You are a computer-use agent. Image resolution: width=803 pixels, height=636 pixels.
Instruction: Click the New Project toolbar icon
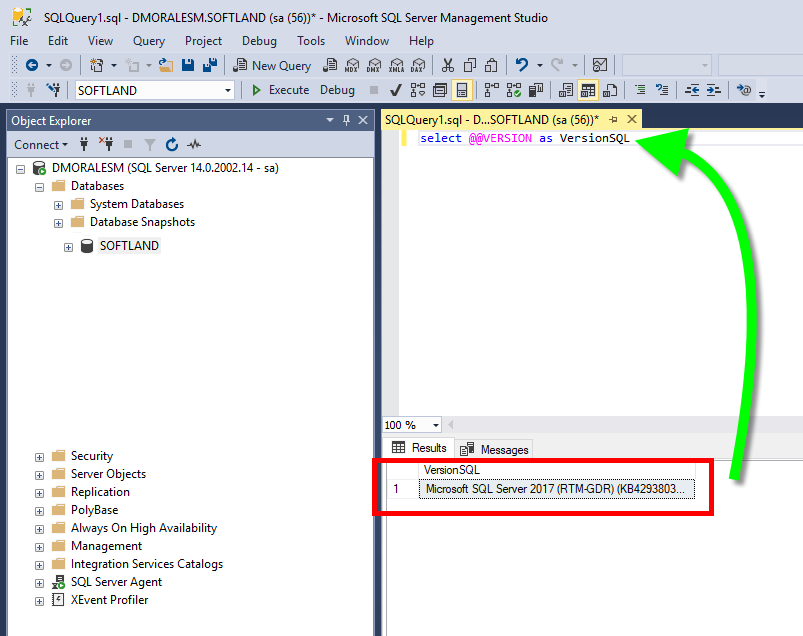point(96,65)
